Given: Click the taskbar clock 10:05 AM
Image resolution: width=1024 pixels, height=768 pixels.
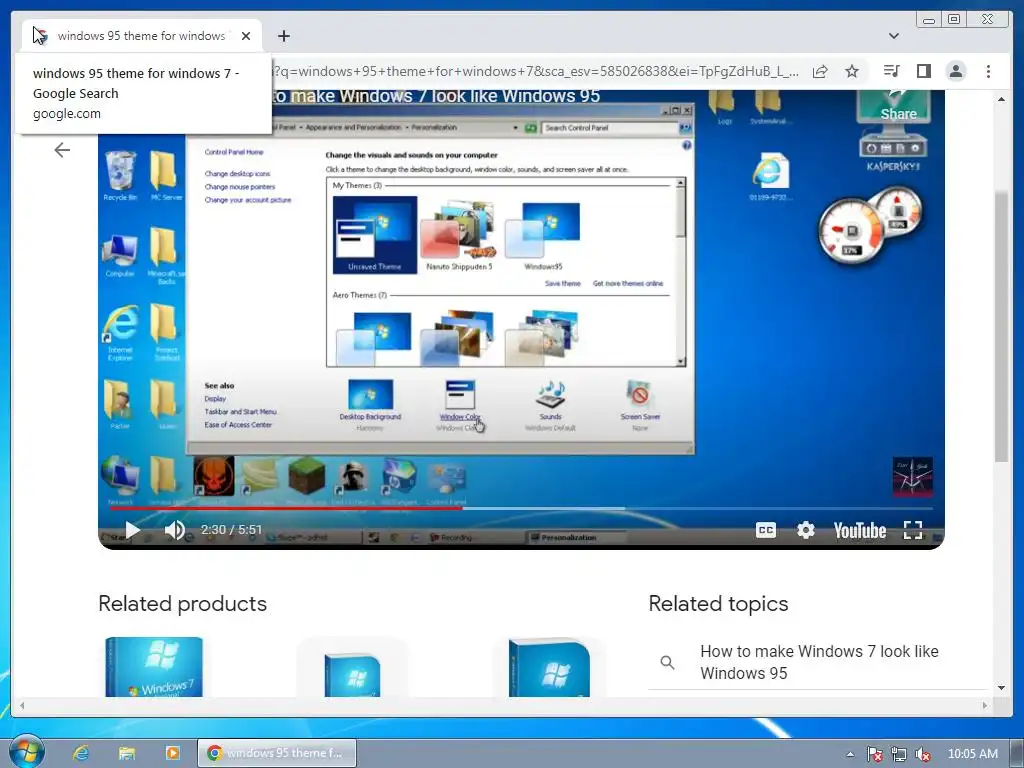Looking at the screenshot, I should pos(972,754).
